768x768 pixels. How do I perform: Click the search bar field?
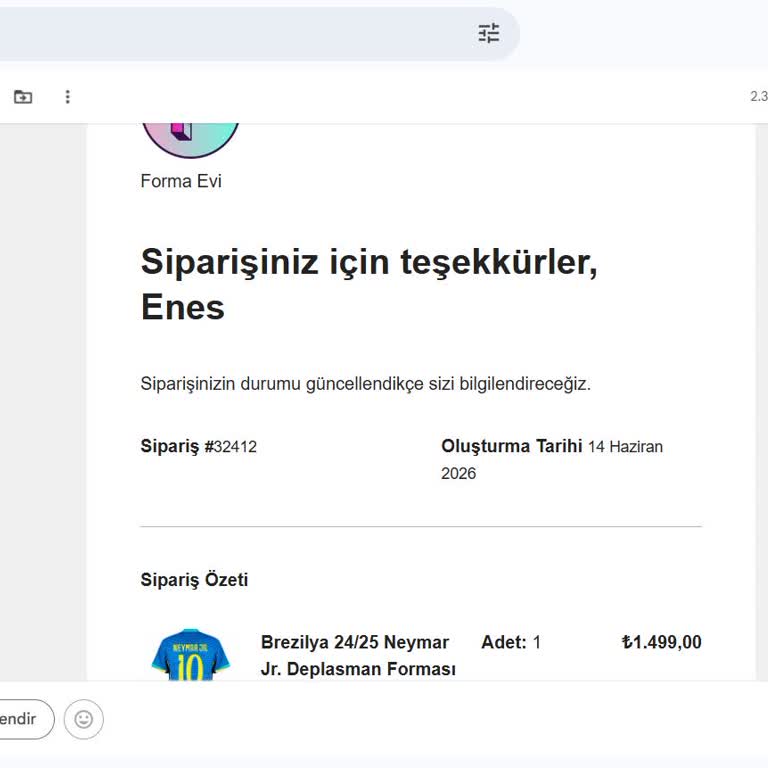[x=259, y=34]
